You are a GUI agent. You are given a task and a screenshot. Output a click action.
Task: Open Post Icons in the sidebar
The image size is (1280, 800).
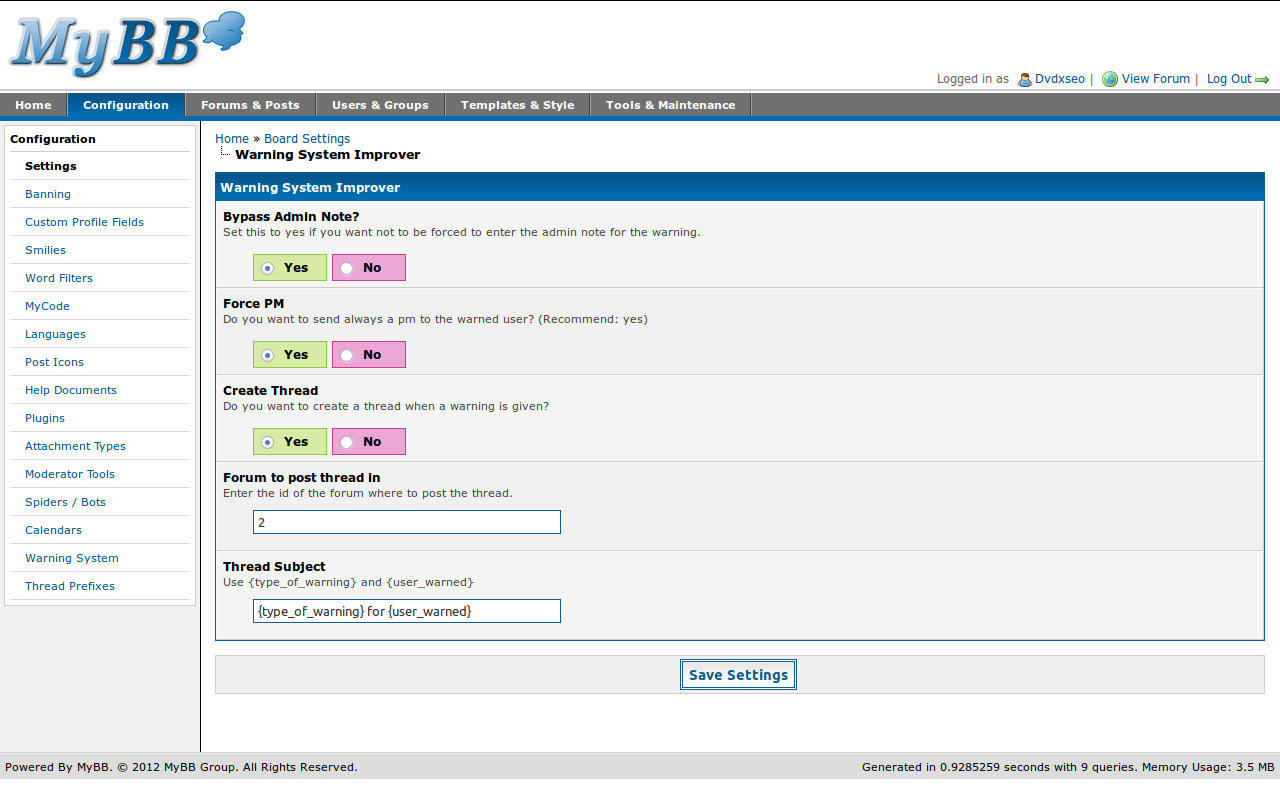pos(54,362)
